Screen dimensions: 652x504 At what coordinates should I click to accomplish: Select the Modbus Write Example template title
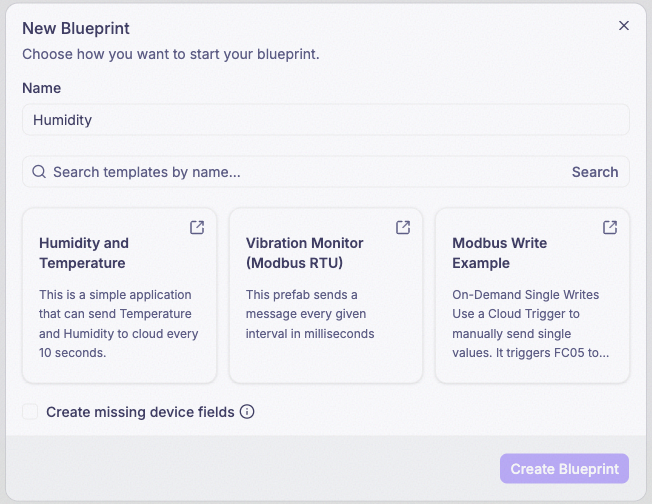point(499,253)
